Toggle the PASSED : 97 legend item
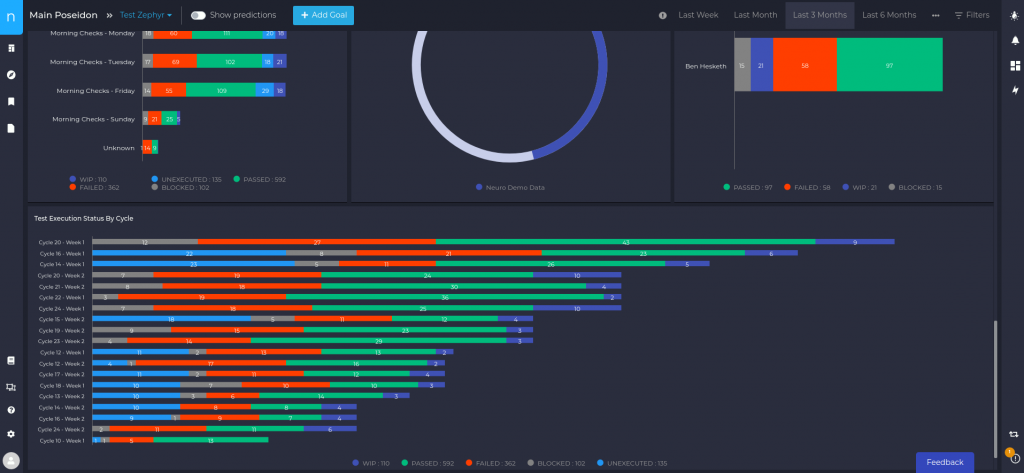 748,188
